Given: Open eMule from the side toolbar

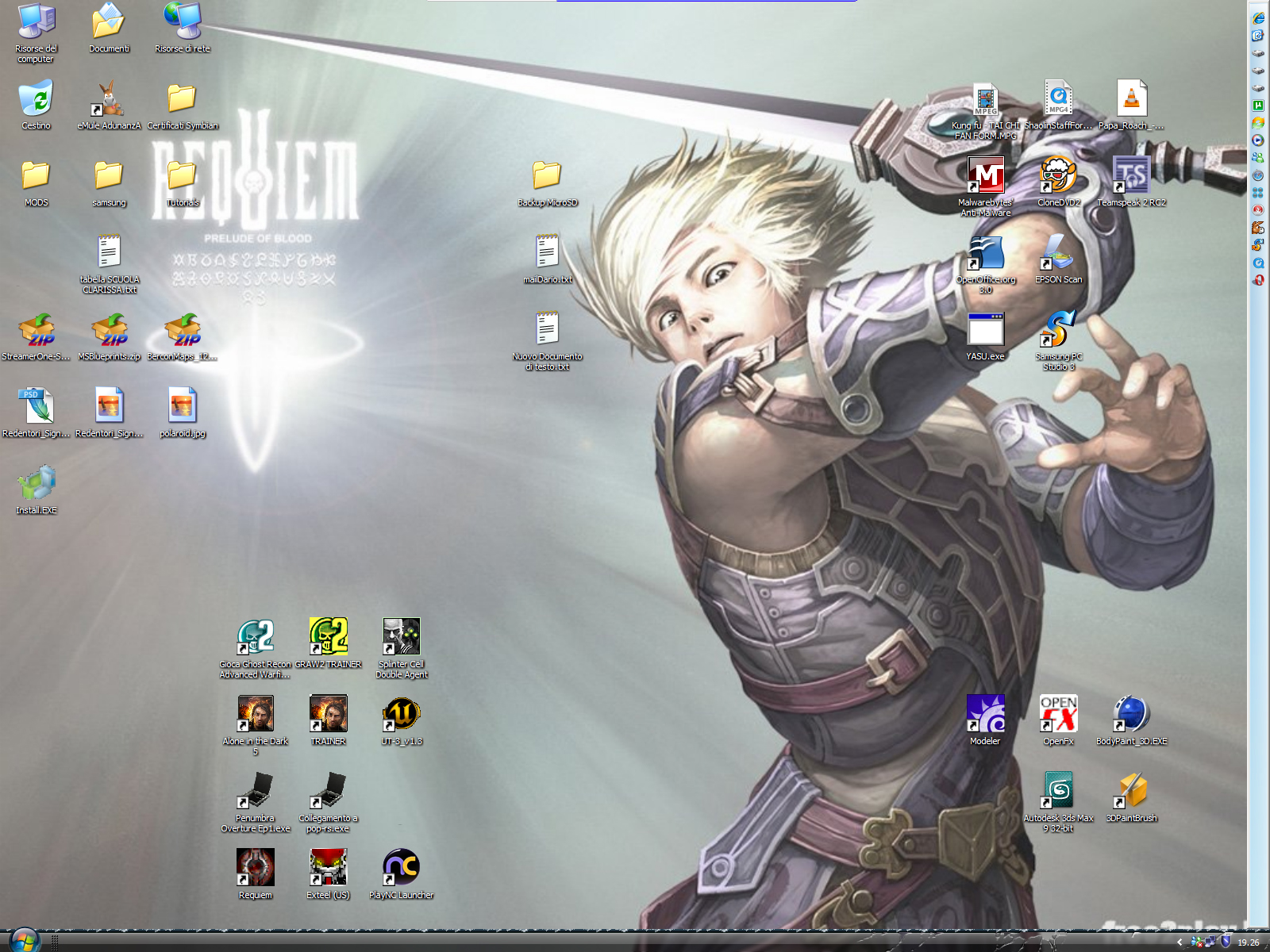Looking at the screenshot, I should point(1258,228).
